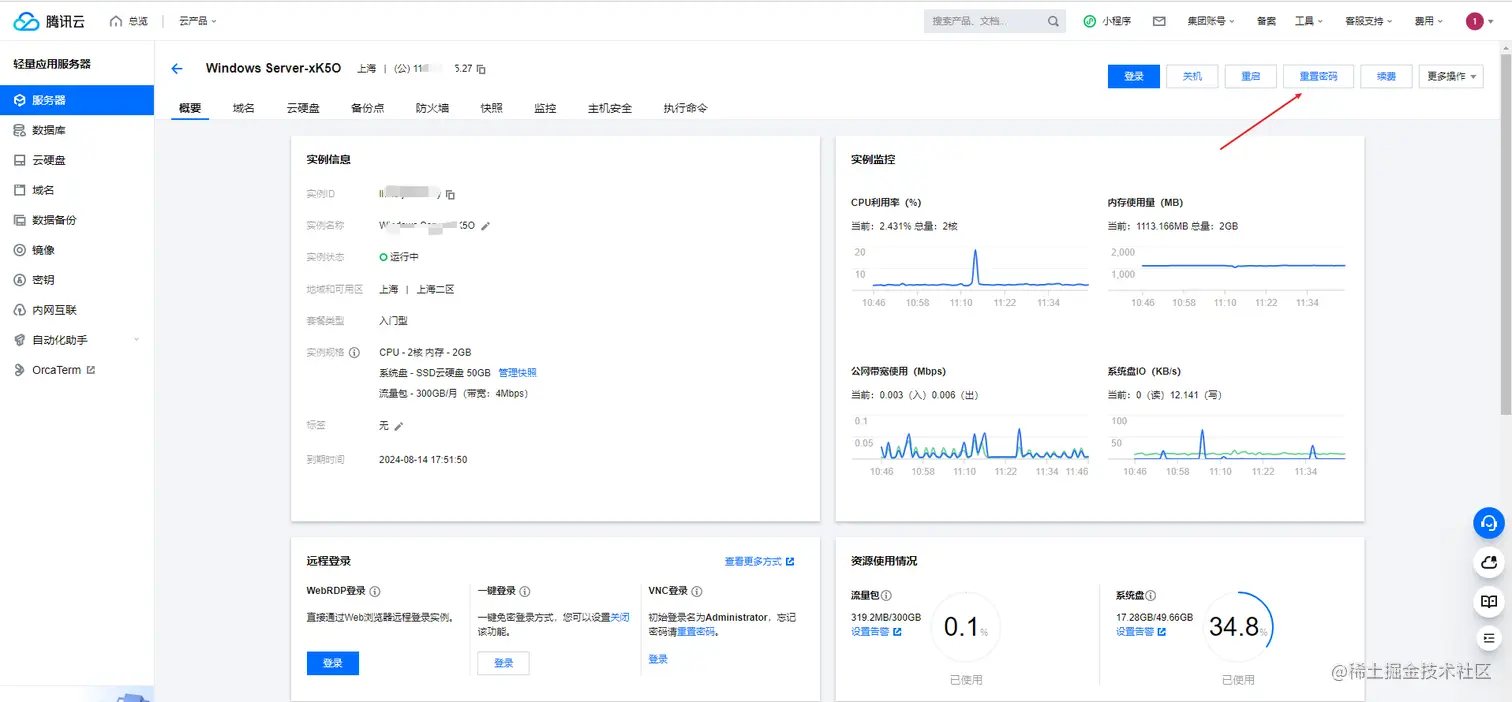The width and height of the screenshot is (1512, 702).
Task: Click the 续费 button
Action: coord(1386,76)
